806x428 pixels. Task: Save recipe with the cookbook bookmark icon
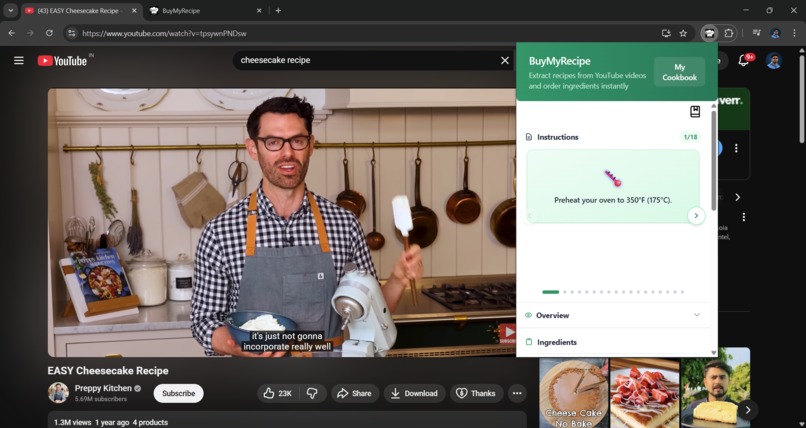[x=694, y=111]
